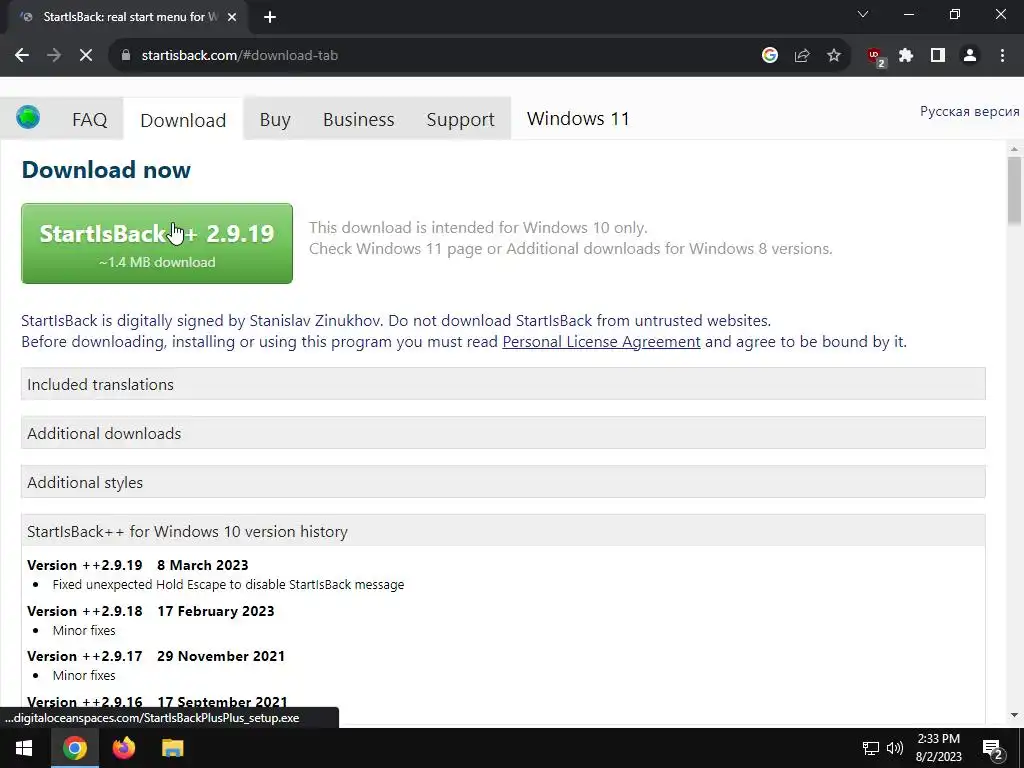Click the Chrome taskbar icon
Screen dimensions: 1024x768
pos(74,748)
